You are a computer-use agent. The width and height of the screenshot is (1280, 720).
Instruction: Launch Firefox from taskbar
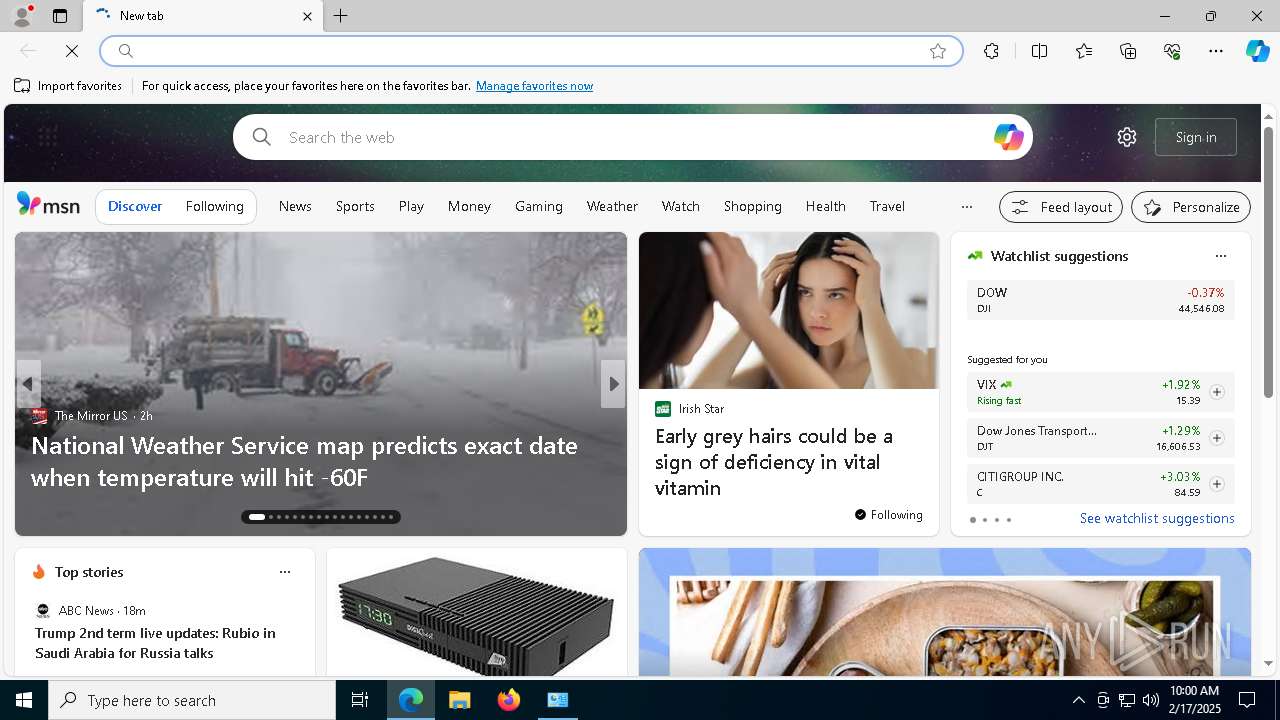click(509, 700)
